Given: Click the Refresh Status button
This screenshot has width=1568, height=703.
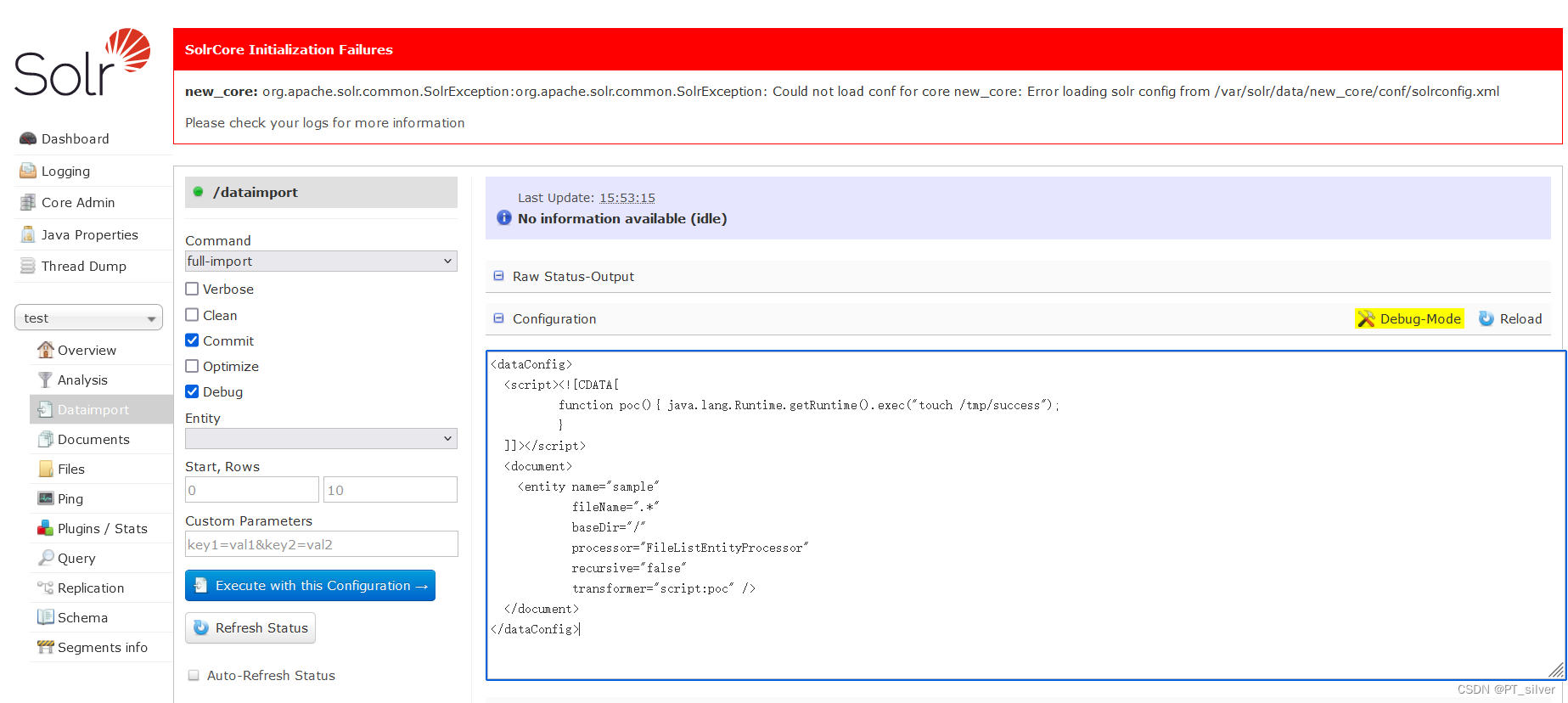Looking at the screenshot, I should 250,627.
